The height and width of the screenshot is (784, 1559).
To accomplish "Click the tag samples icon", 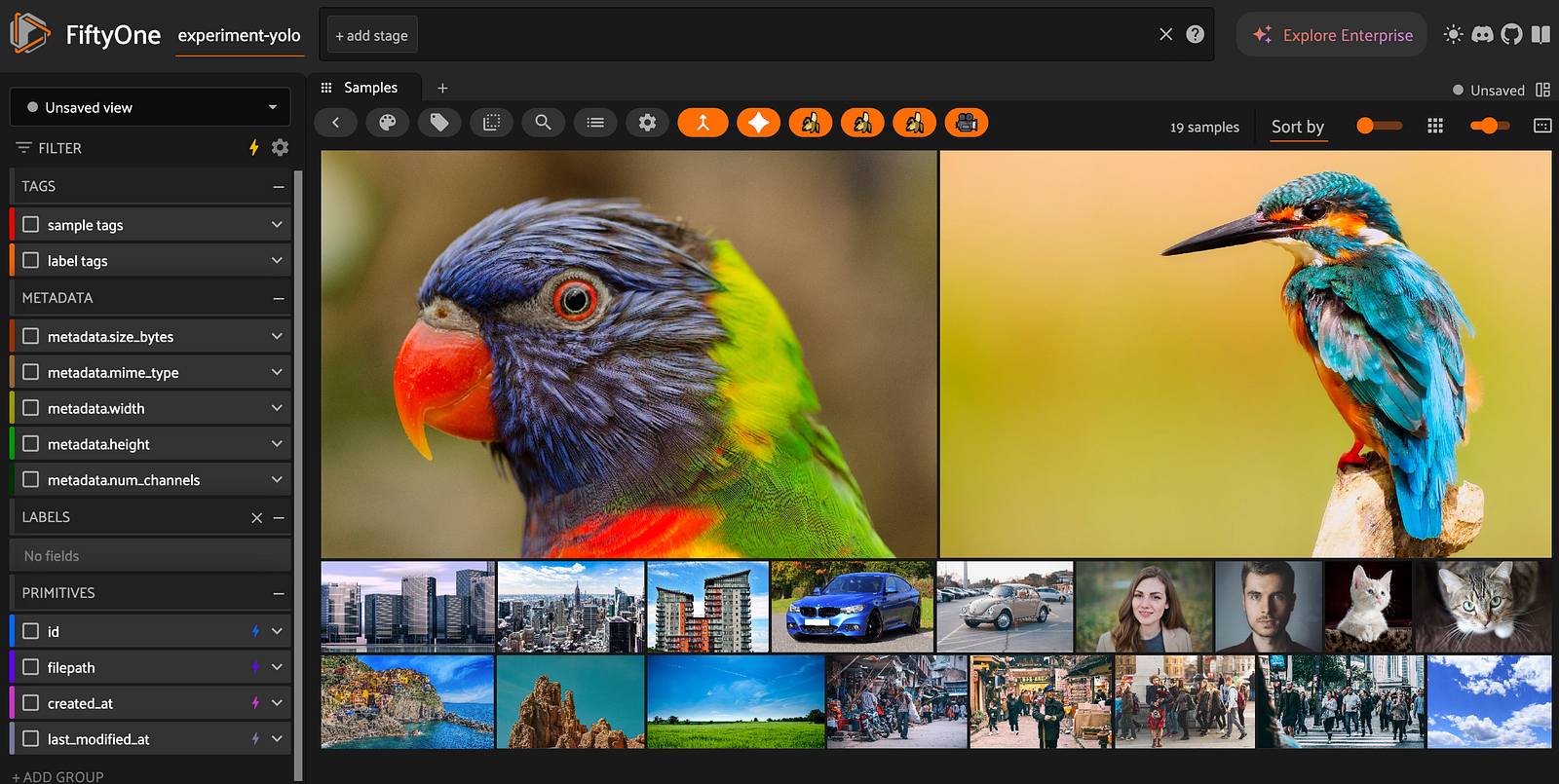I will click(439, 123).
